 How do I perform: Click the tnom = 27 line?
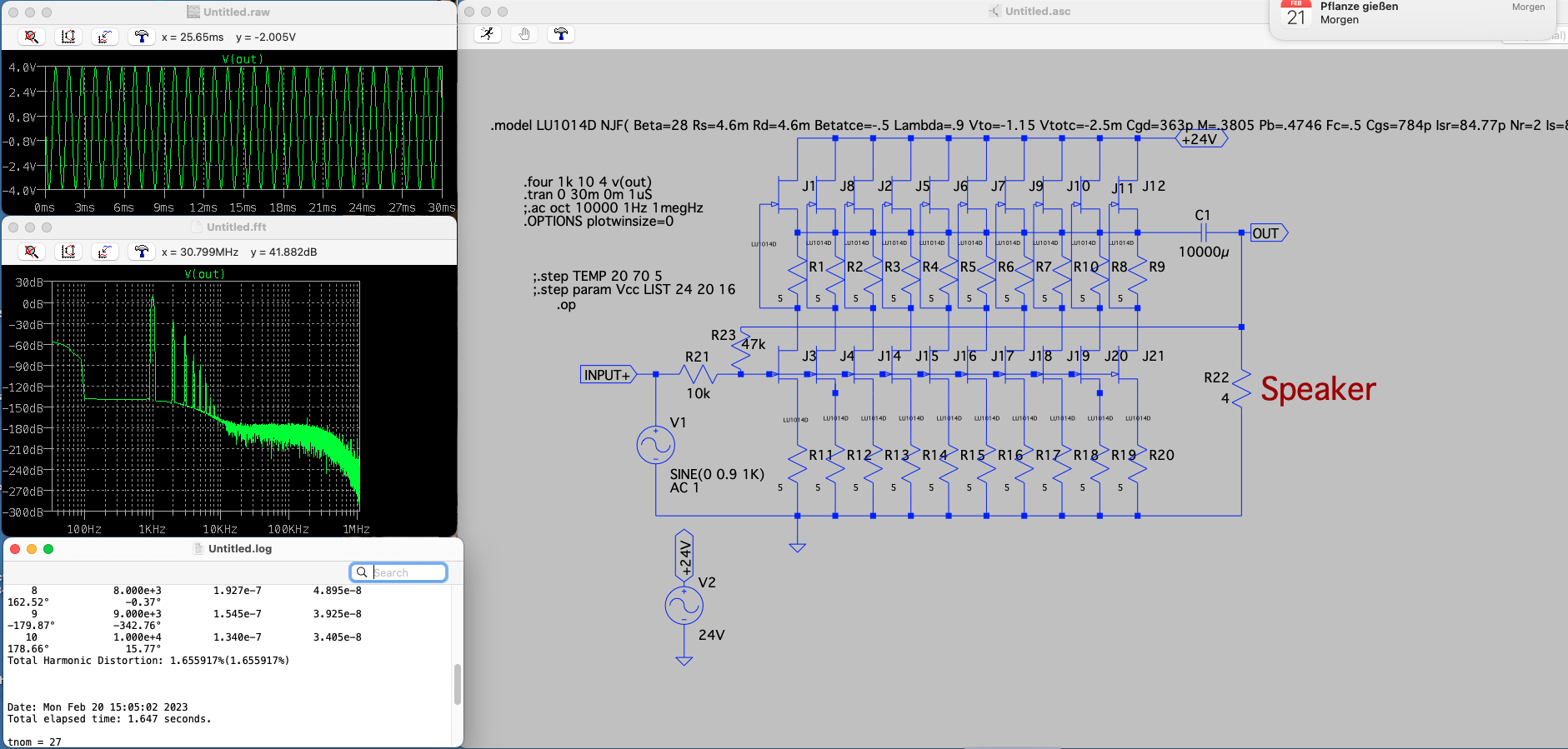[x=34, y=742]
